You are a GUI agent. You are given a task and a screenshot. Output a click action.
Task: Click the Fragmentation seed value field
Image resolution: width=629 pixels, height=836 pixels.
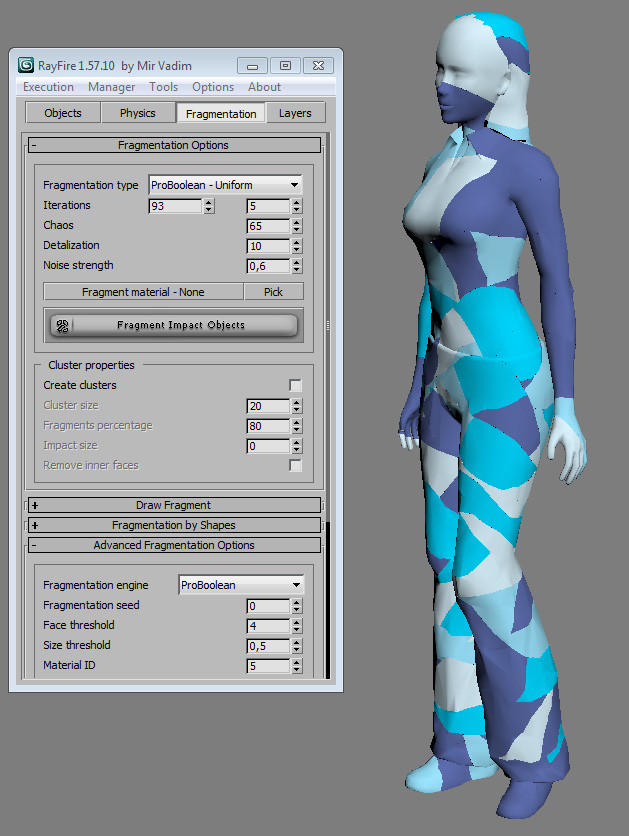click(x=268, y=606)
